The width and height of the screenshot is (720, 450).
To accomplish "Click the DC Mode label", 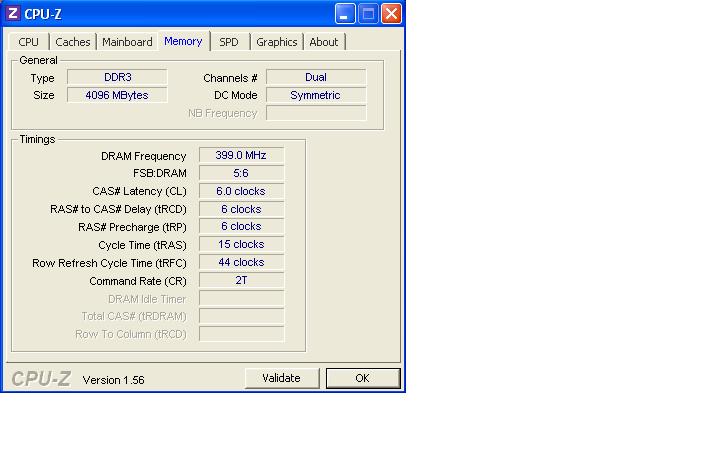I will pos(236,96).
